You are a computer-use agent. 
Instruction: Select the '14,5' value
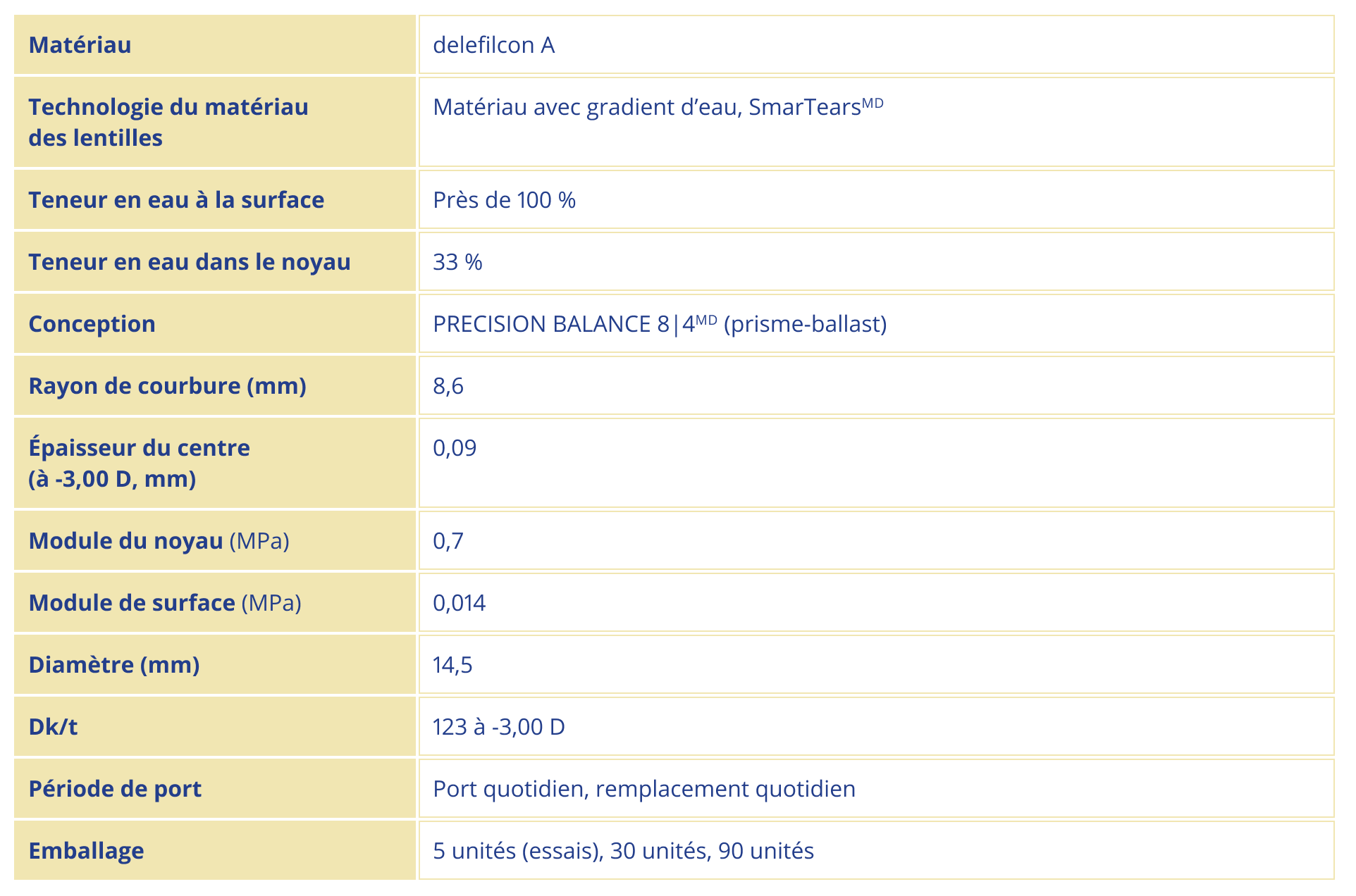pyautogui.click(x=452, y=665)
